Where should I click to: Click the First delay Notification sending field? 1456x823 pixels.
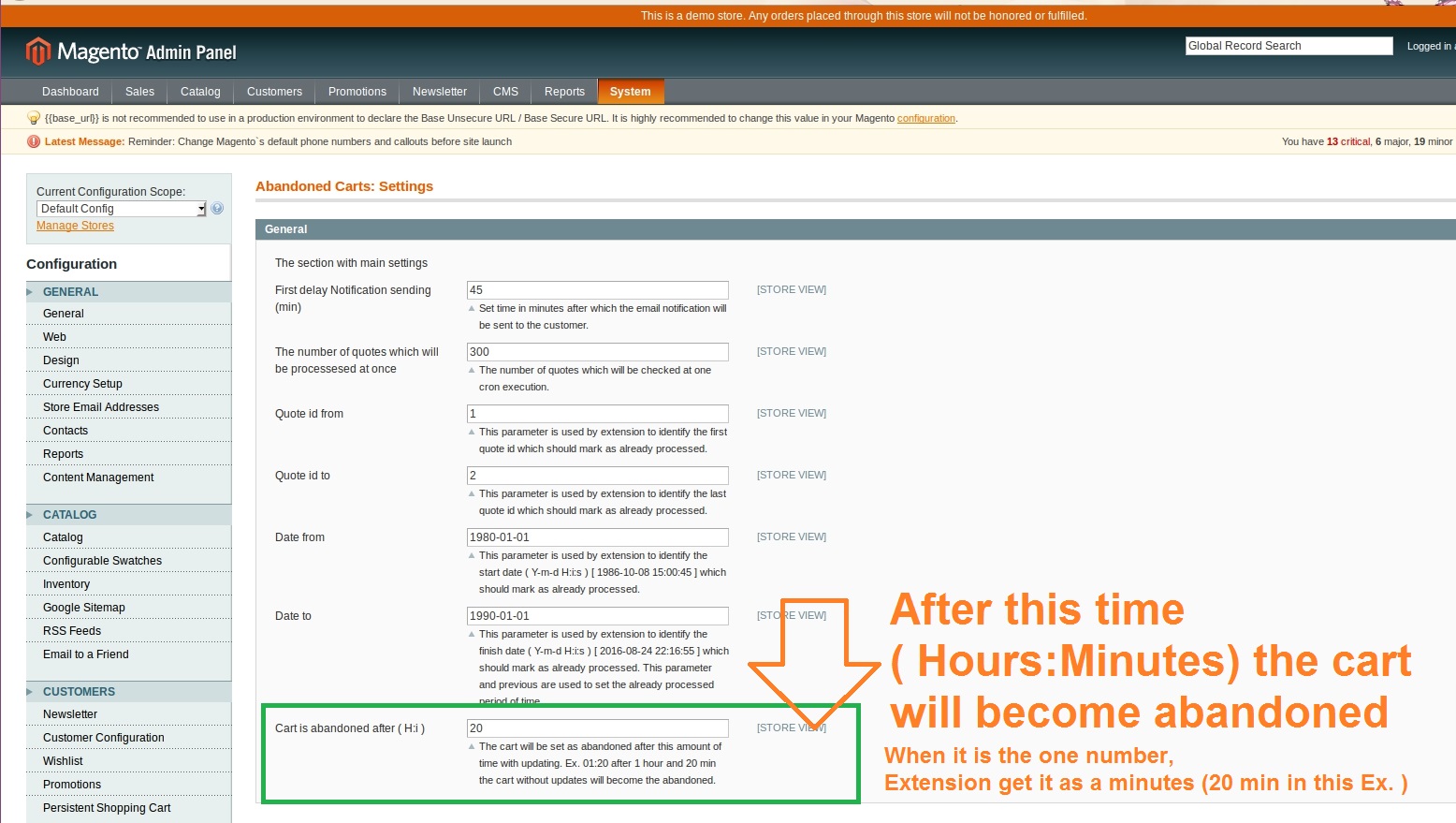(598, 290)
